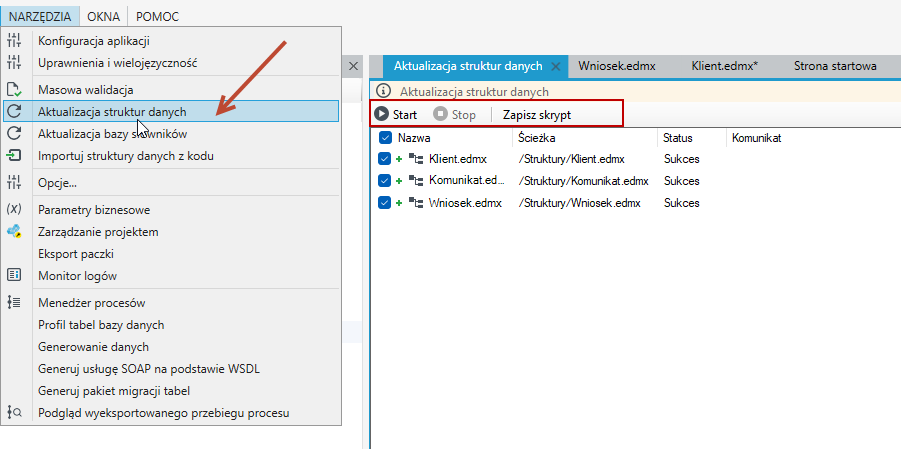Select Zarządzanie projektem menu entry

(171, 232)
